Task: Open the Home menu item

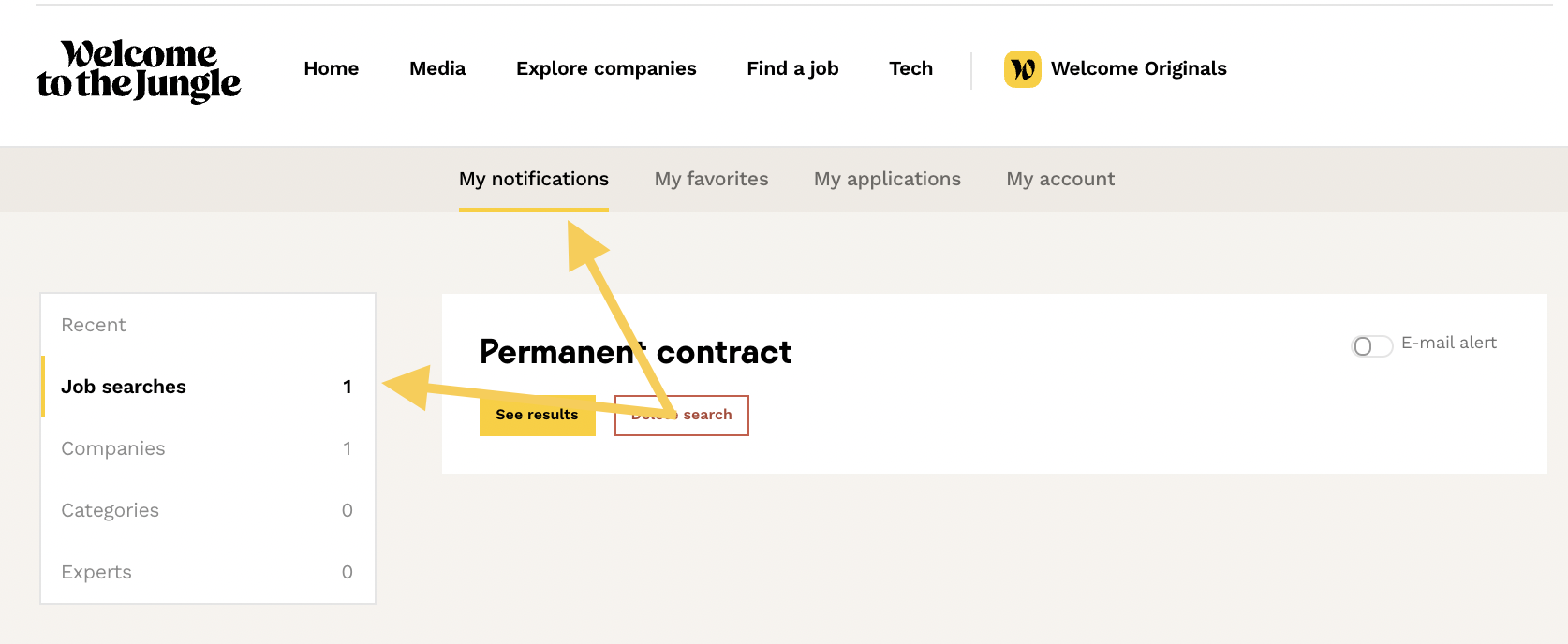Action: [x=331, y=68]
